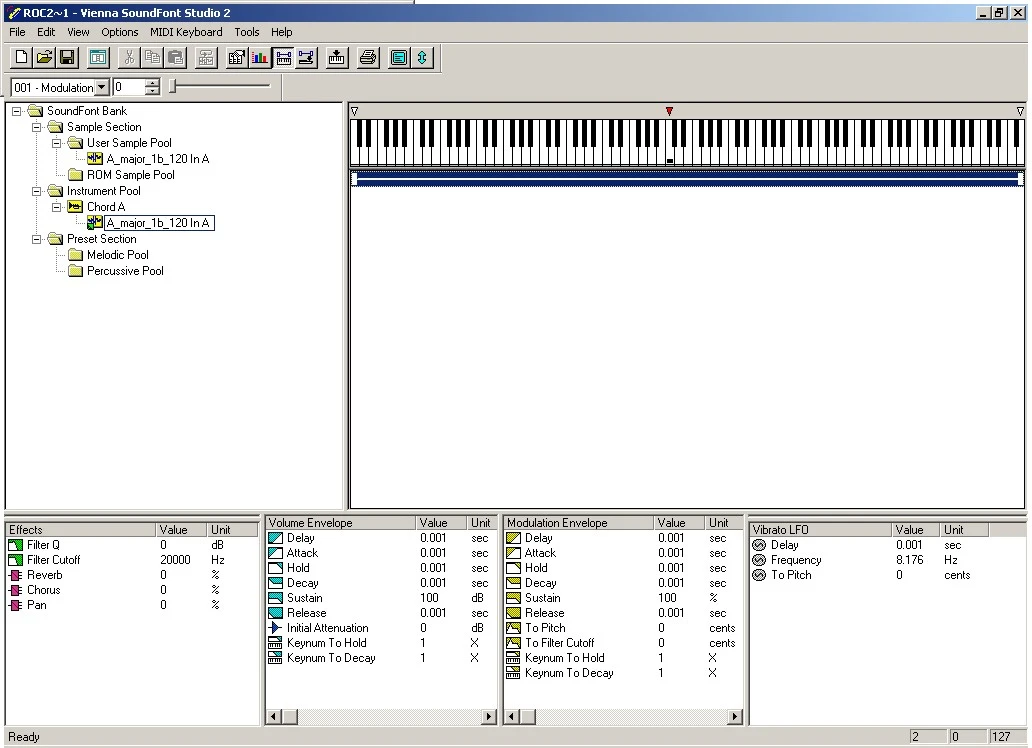Toggle the velocity range view icon
Image resolution: width=1032 pixels, height=748 pixels.
pos(307,58)
